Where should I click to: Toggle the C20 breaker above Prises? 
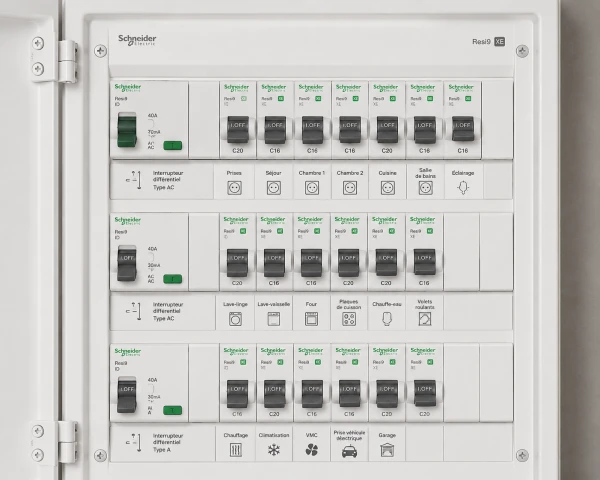coord(238,130)
